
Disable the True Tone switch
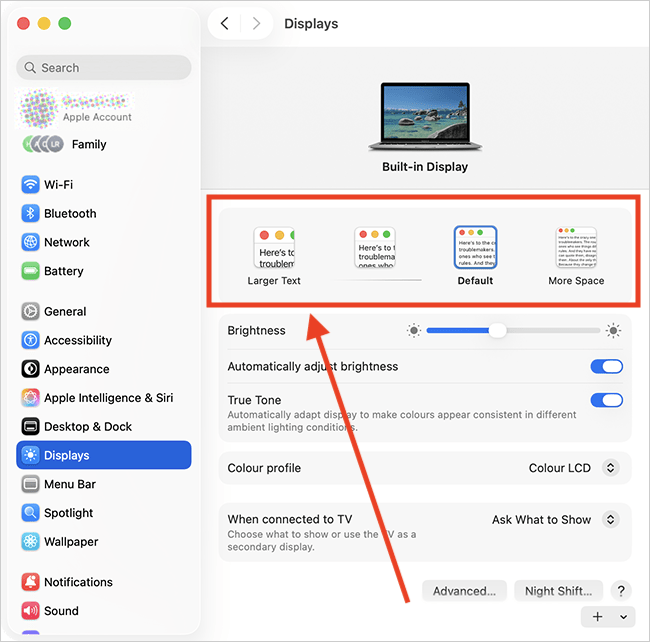(x=606, y=401)
